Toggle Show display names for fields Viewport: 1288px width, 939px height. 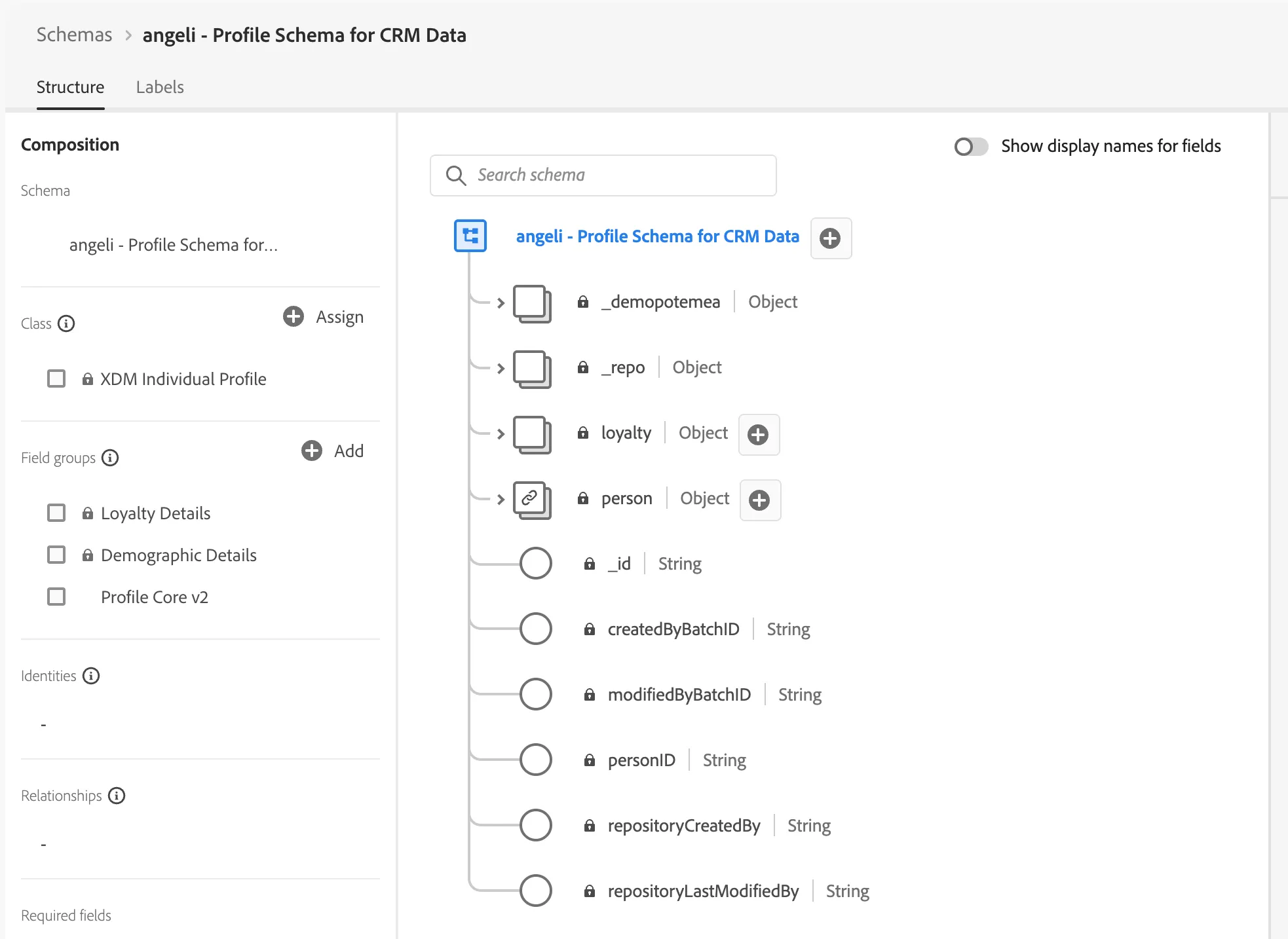pyautogui.click(x=971, y=146)
